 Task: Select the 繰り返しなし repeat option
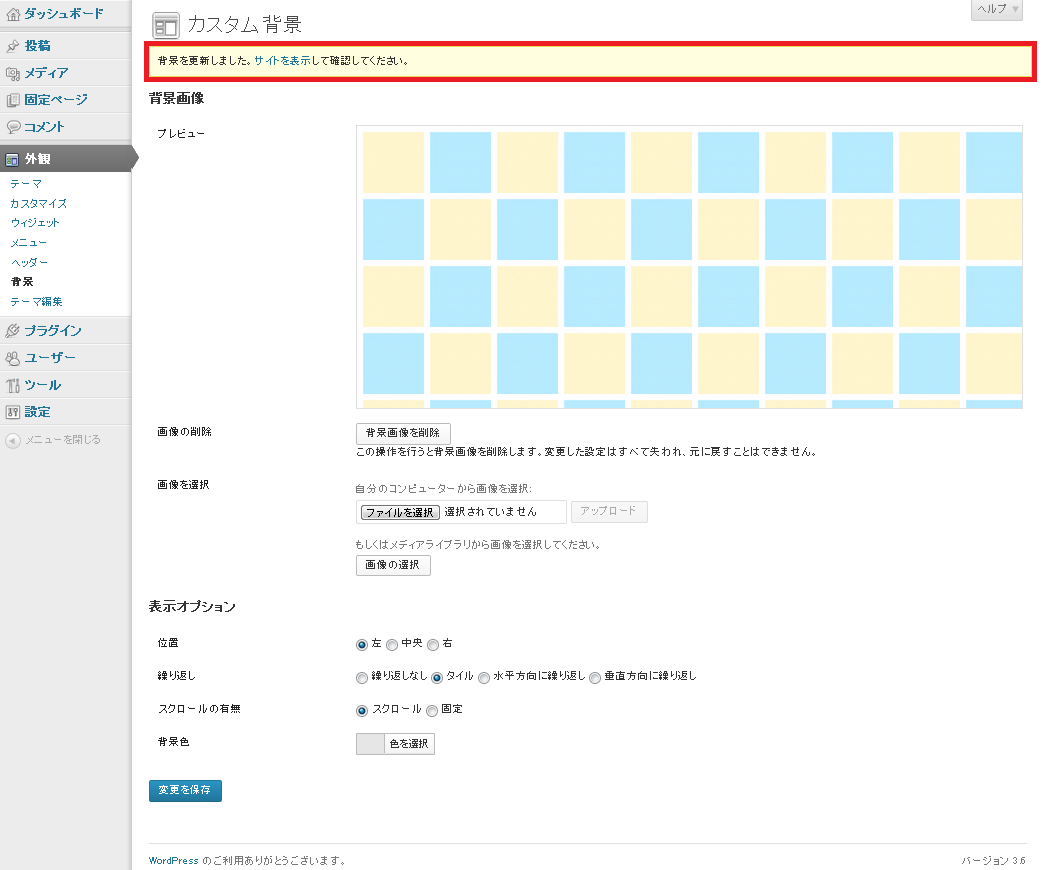[362, 677]
